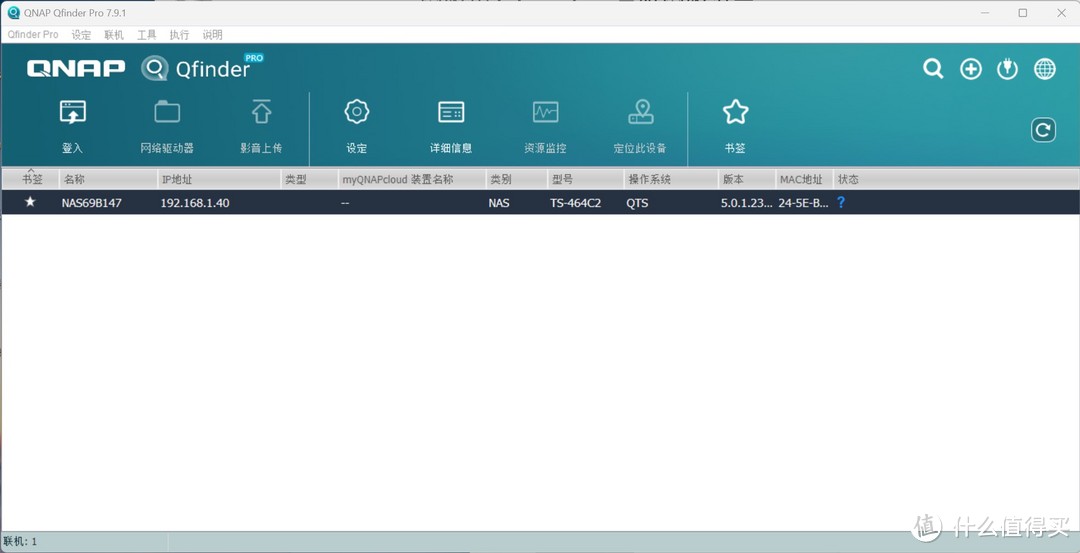
Task: Click the blue question mark status icon
Action: tap(840, 202)
